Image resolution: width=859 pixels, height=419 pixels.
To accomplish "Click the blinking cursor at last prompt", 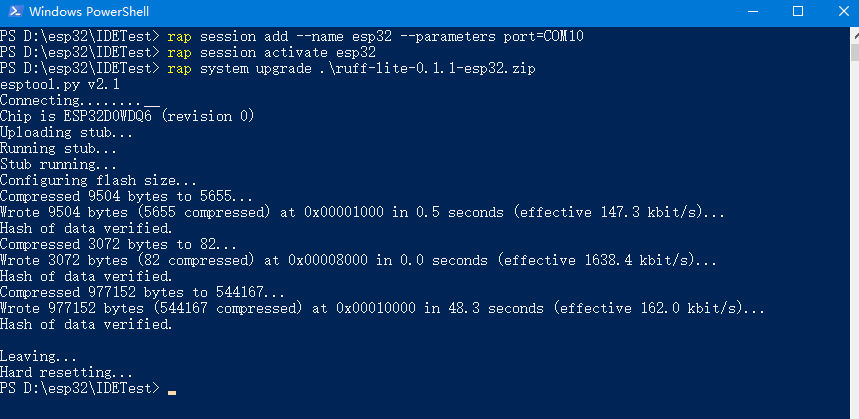I will pos(172,388).
